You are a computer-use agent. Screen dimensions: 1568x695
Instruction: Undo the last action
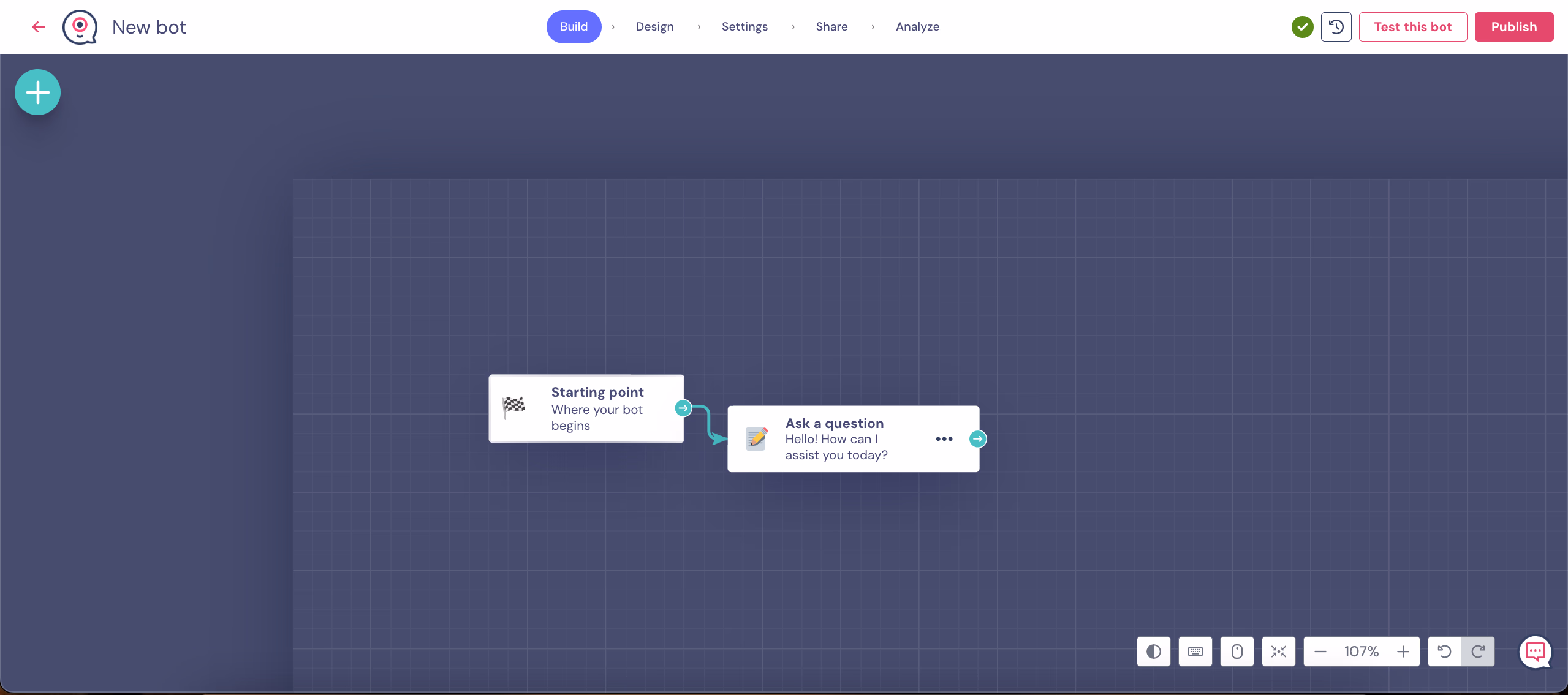click(1444, 652)
